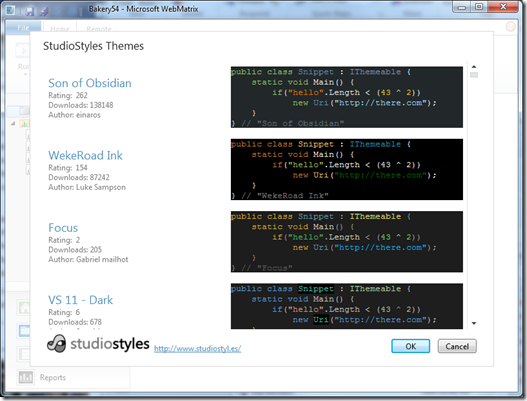
Task: Click the text 'Author: Gabriel mailhot'
Action: (88, 259)
